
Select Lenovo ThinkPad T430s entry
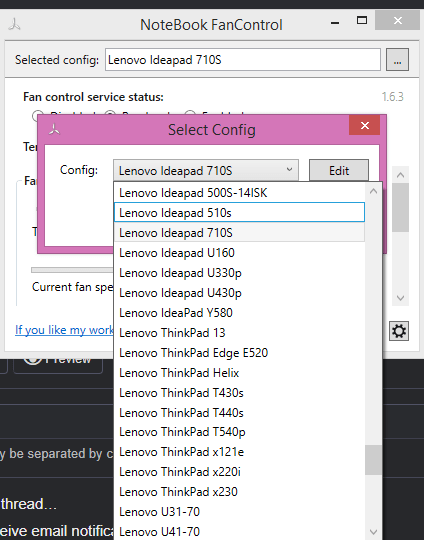[x=239, y=392]
